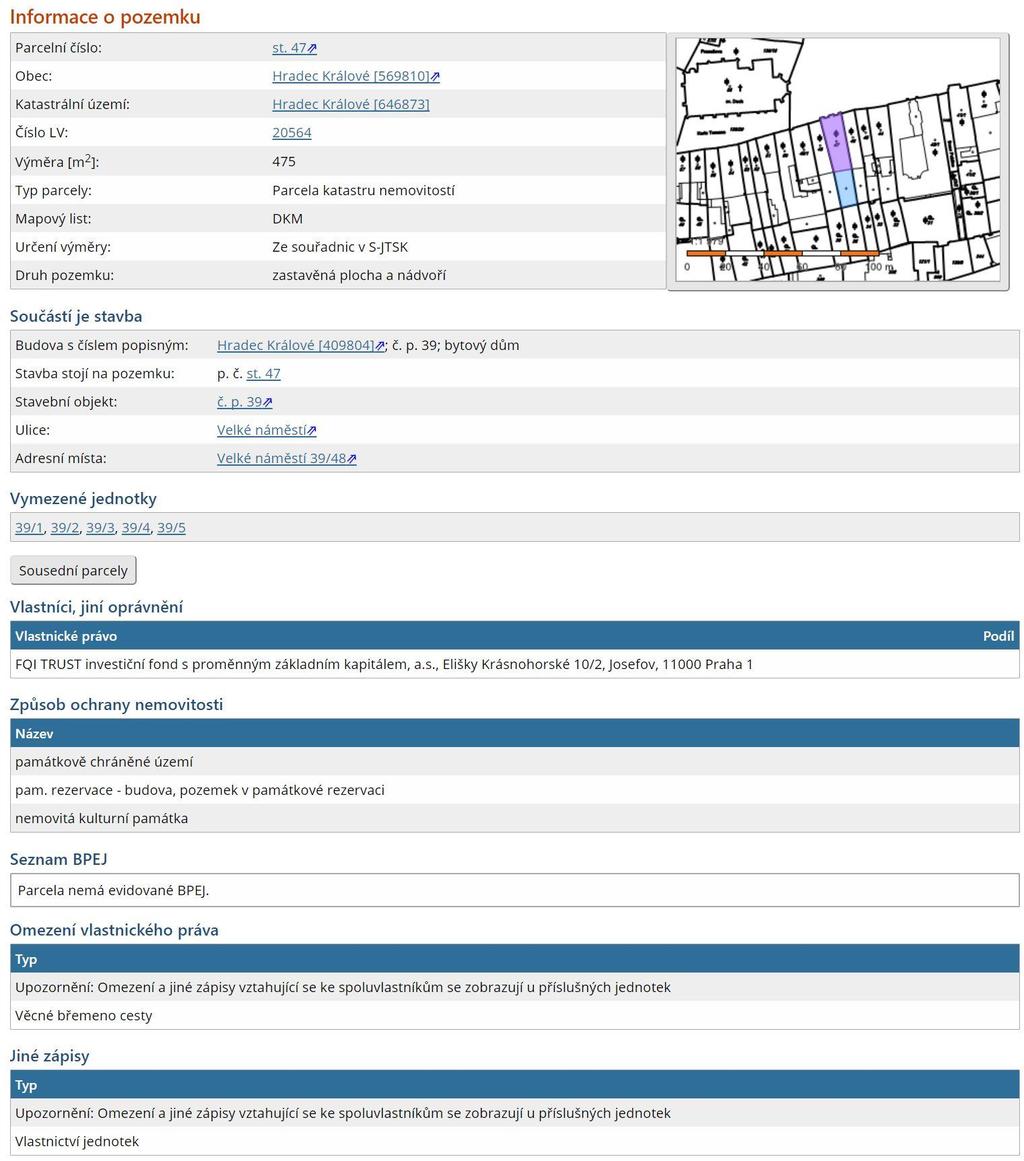This screenshot has width=1024, height=1161.
Task: Open address point Velké náměstí 39/48
Action: coord(281,458)
